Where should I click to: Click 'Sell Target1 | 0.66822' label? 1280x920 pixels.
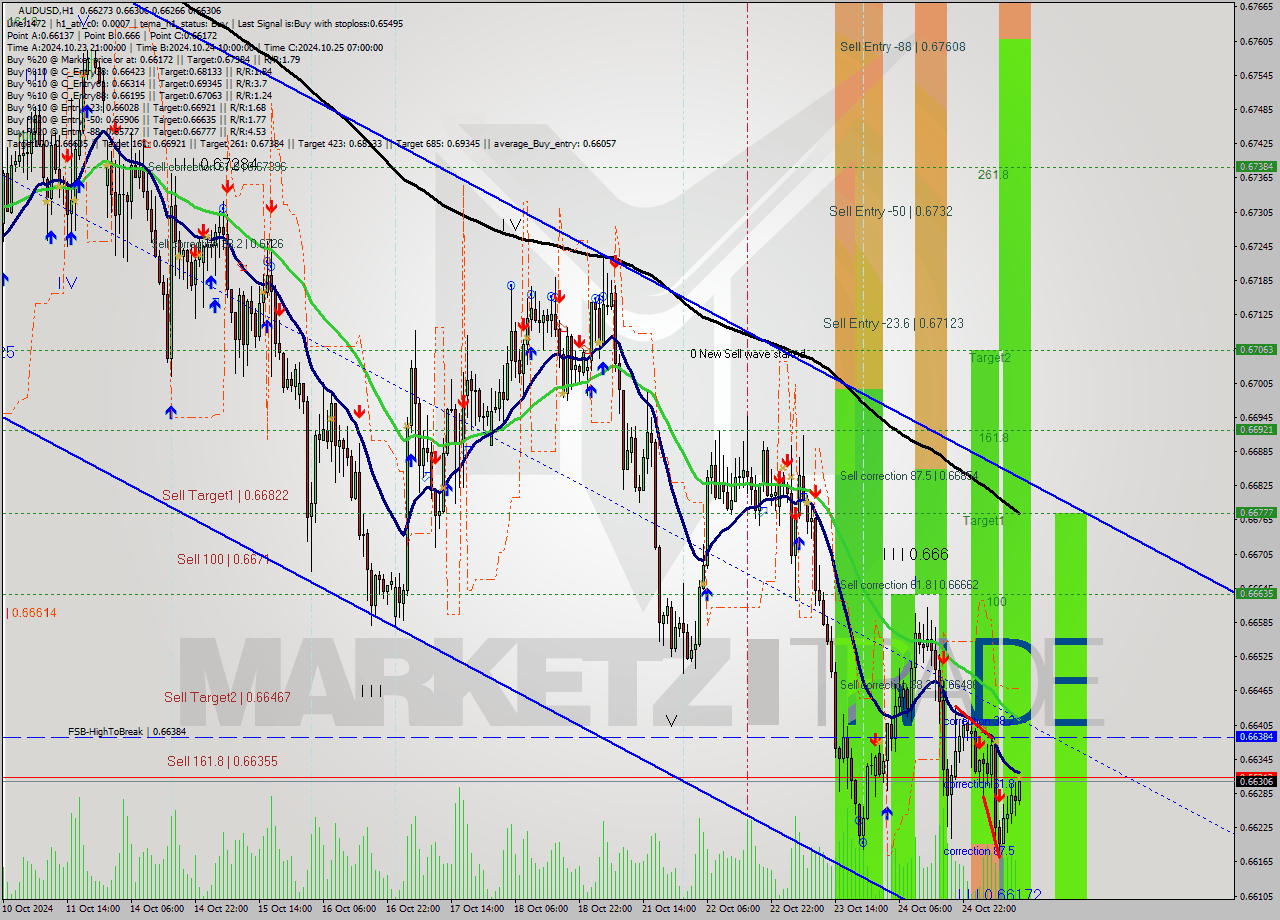pos(225,495)
